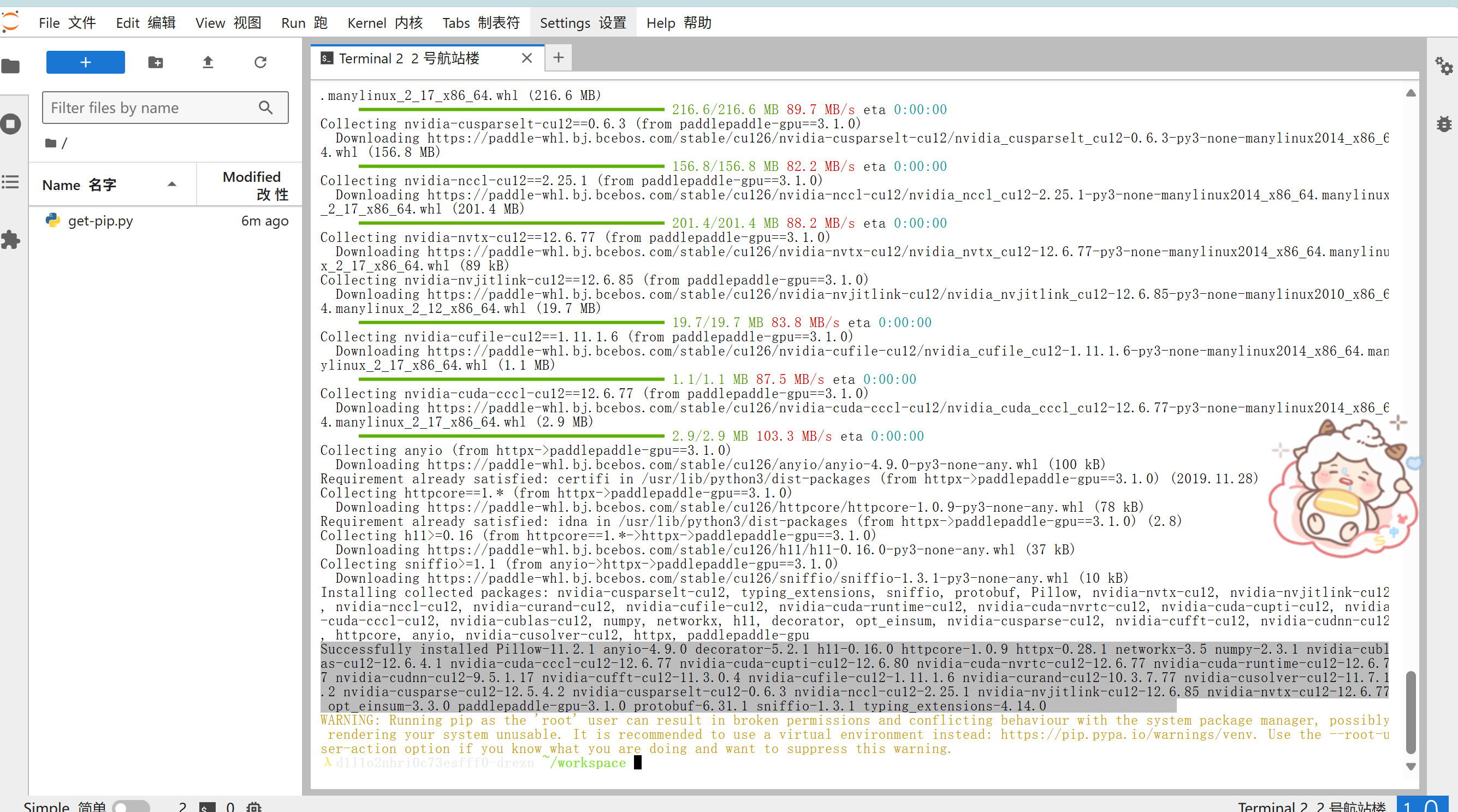The width and height of the screenshot is (1458, 812).
Task: Click the terminal scrollbar down arrow
Action: point(1410,766)
